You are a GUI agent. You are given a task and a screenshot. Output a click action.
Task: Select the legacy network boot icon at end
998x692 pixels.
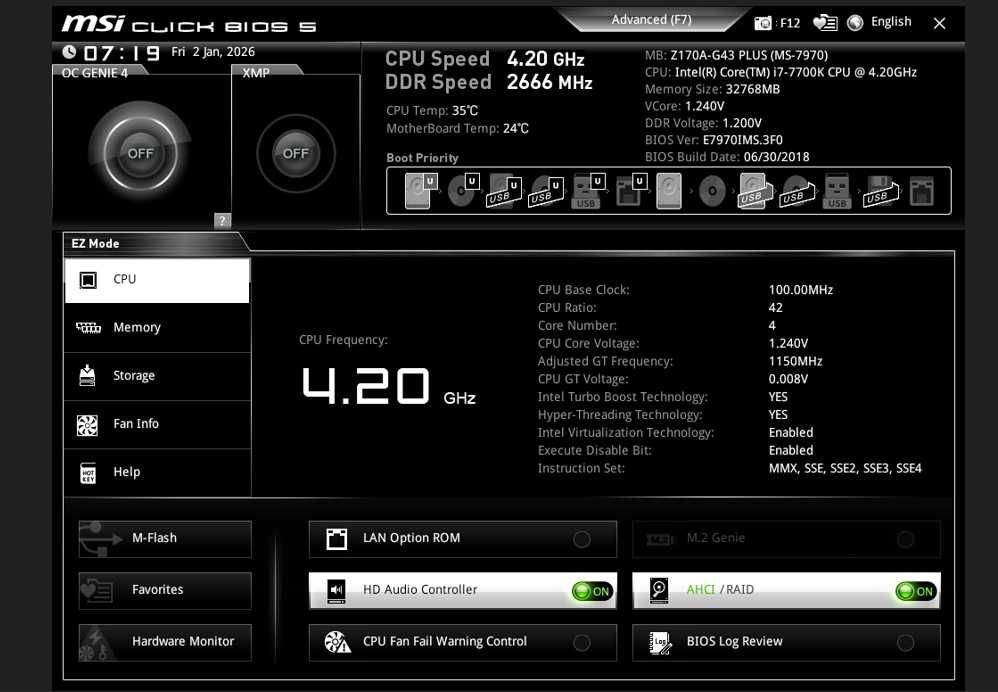(922, 191)
